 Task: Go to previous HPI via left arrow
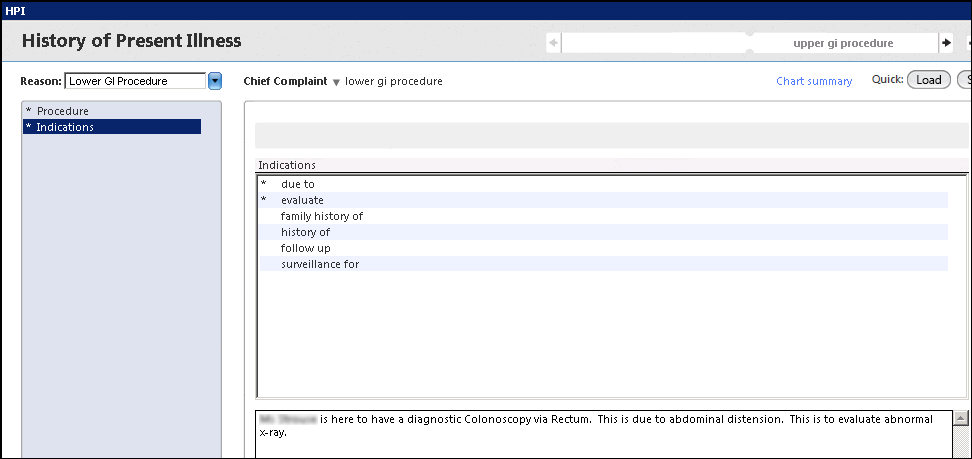click(554, 43)
